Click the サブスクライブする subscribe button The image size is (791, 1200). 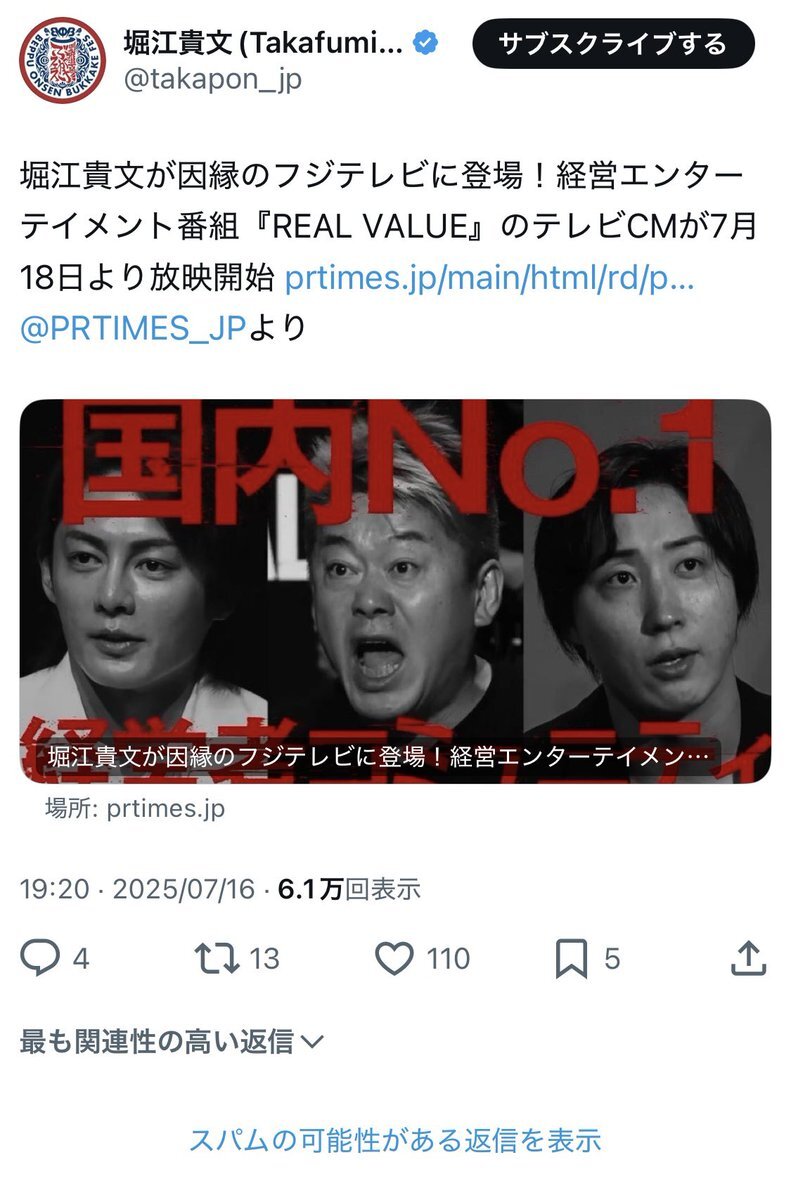pyautogui.click(x=613, y=44)
